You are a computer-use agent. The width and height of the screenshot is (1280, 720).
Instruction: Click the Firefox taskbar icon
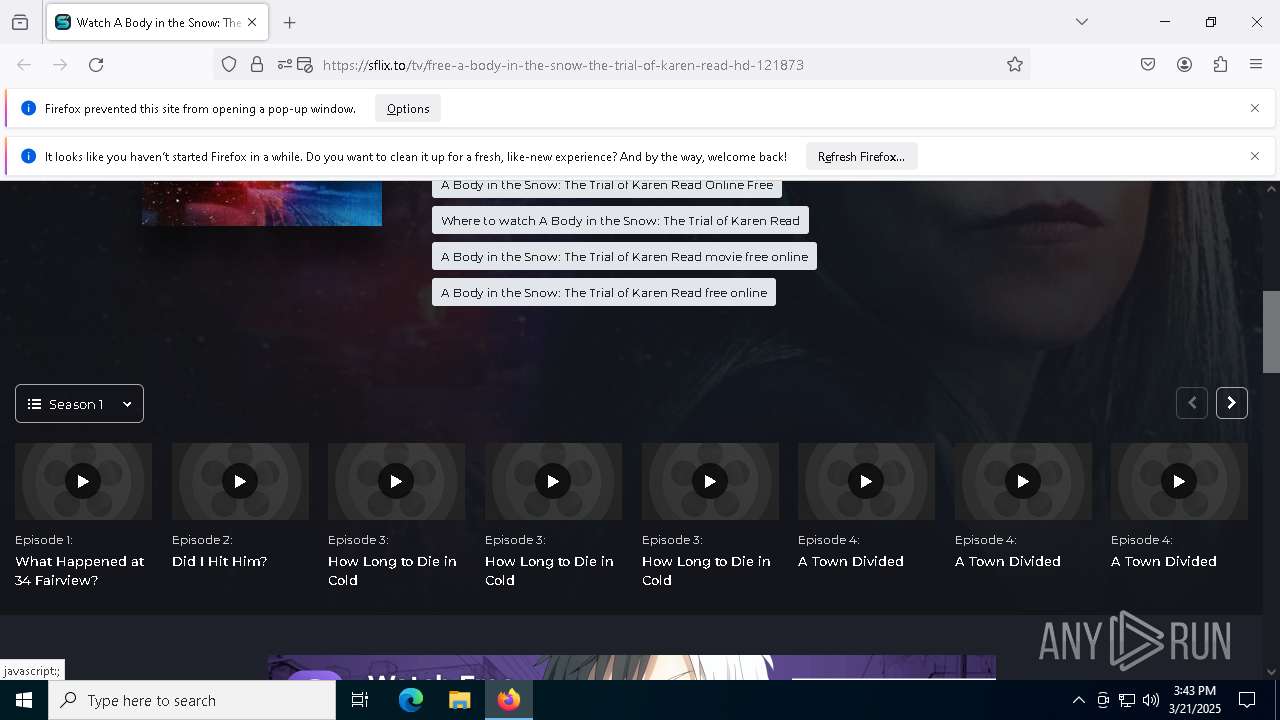(x=508, y=700)
